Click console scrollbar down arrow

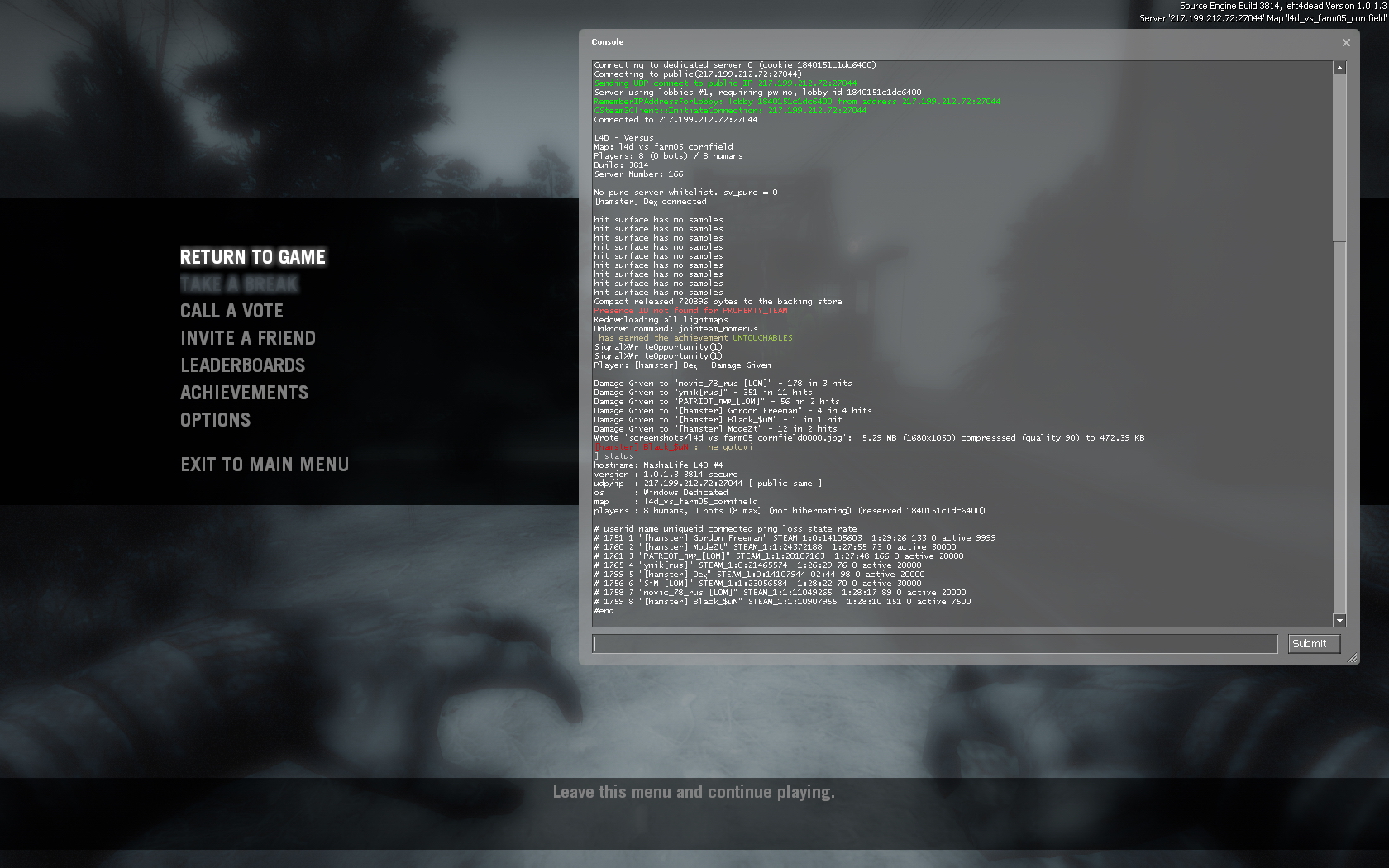click(x=1339, y=620)
